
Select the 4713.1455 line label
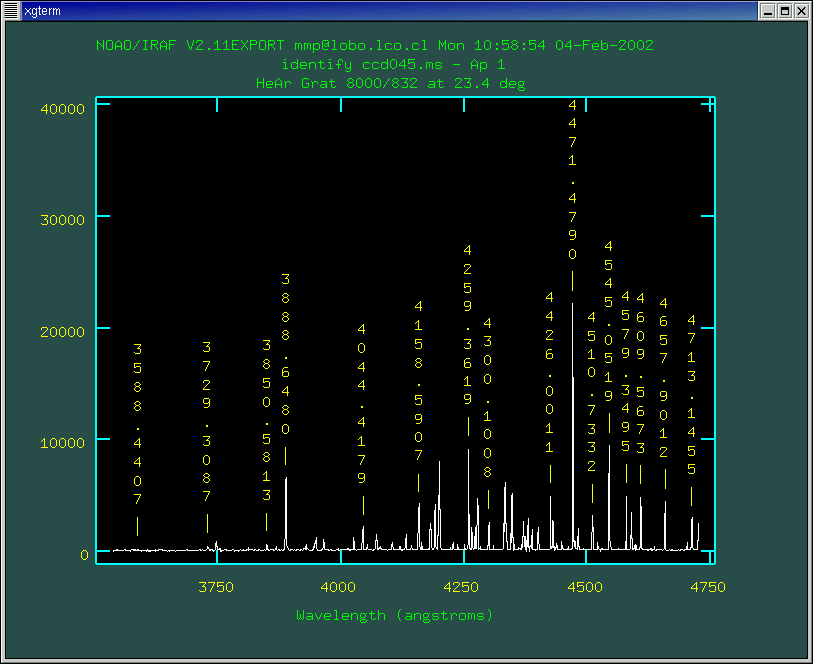tap(691, 394)
